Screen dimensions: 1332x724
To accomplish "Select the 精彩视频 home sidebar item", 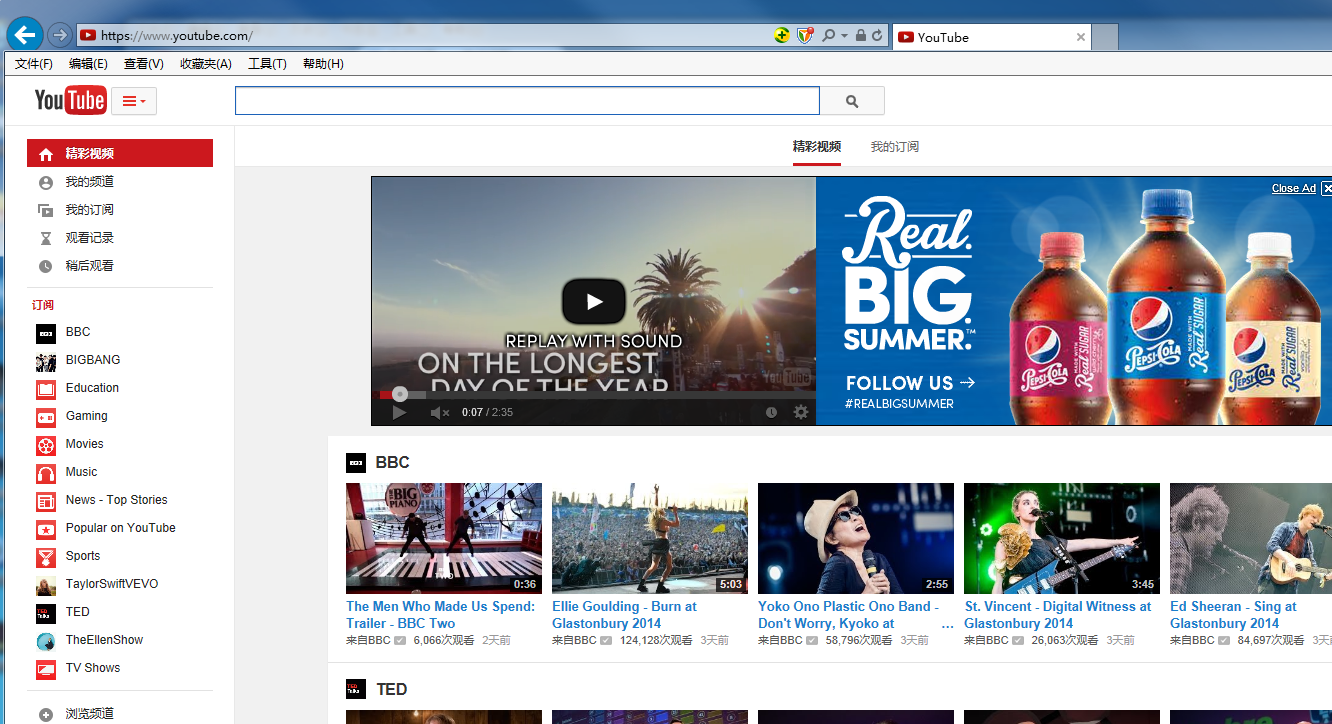I will tap(120, 153).
